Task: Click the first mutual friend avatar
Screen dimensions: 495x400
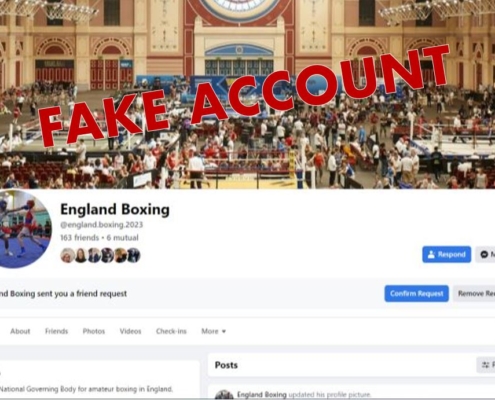Action: [x=67, y=255]
